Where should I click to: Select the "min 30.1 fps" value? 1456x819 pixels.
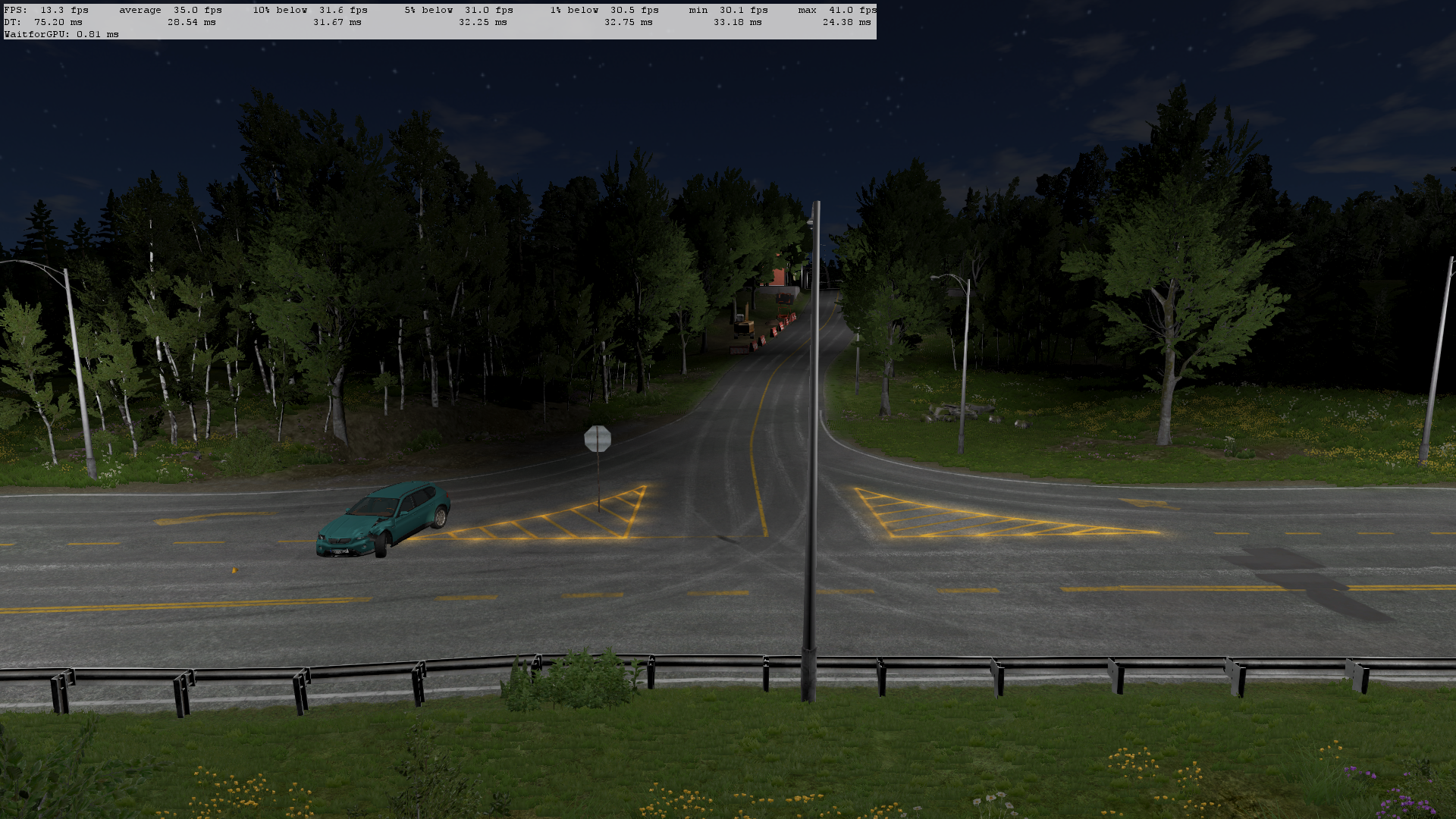[x=729, y=10]
